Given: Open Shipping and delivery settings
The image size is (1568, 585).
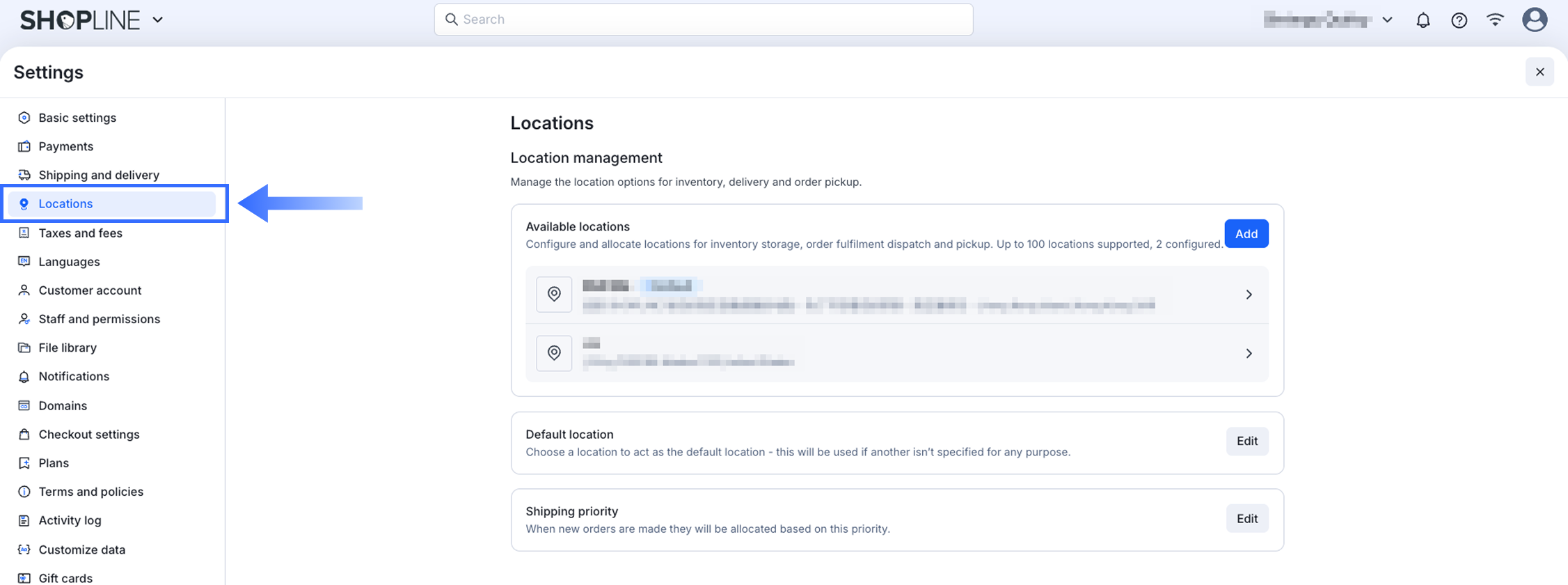Looking at the screenshot, I should coord(99,175).
